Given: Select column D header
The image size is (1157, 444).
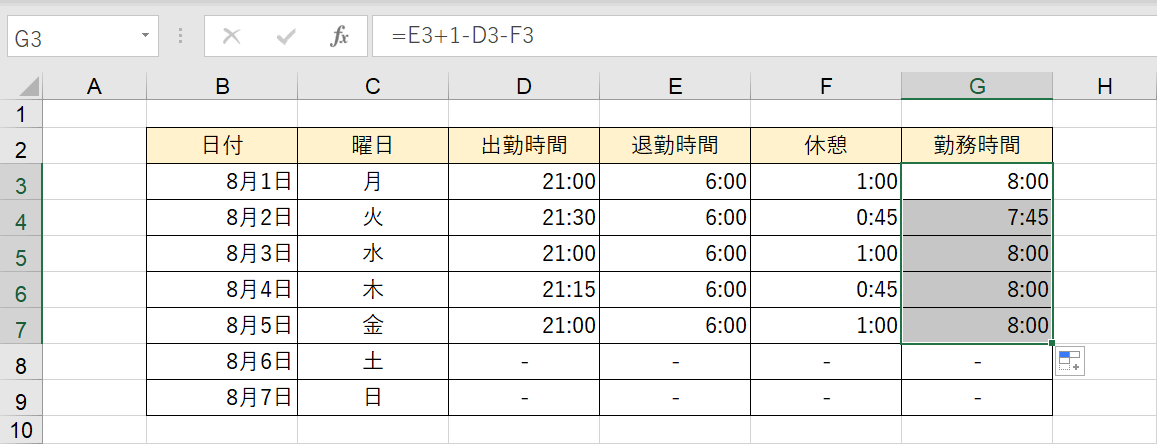Looking at the screenshot, I should click(x=524, y=87).
